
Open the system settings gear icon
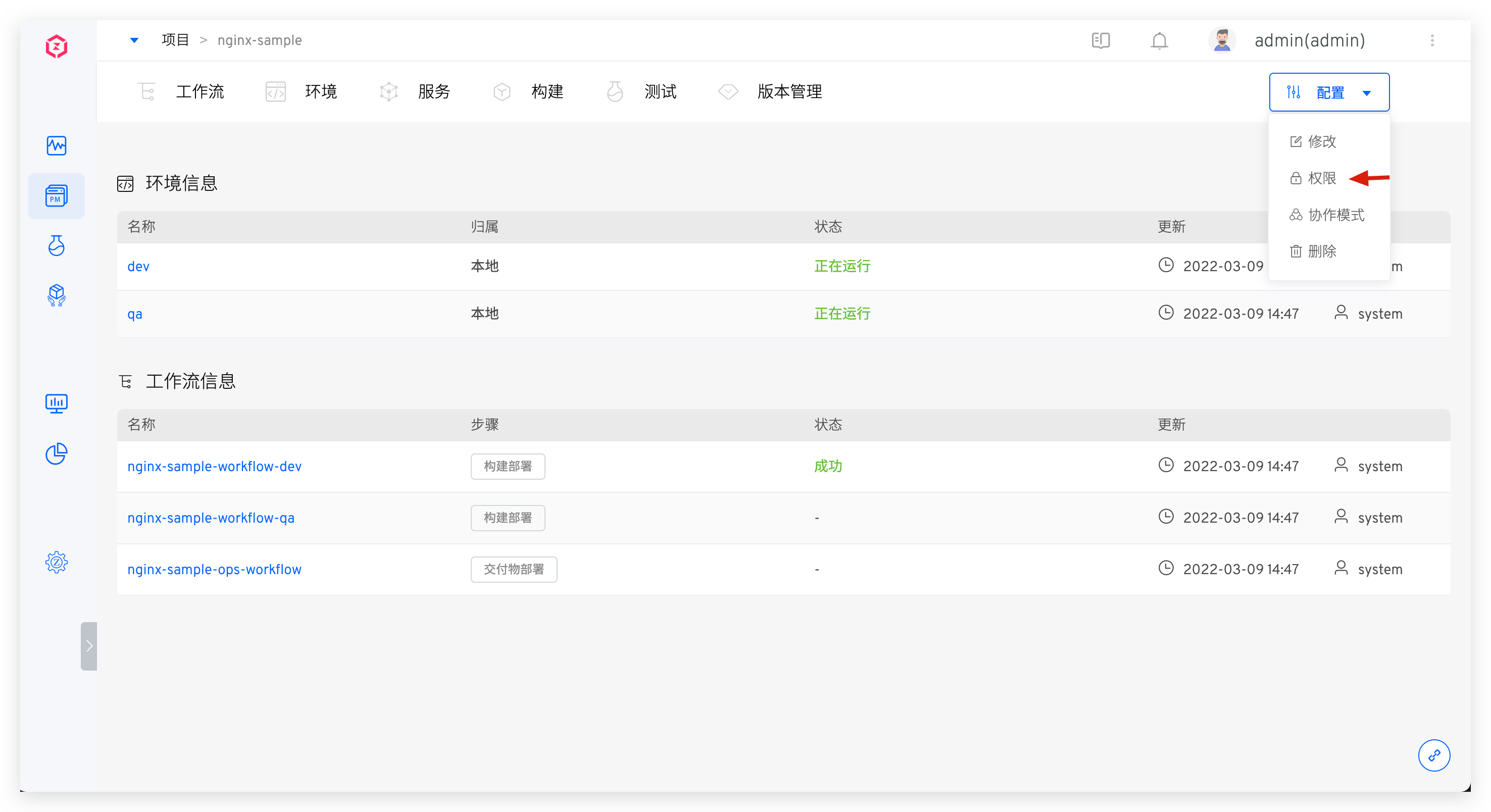[x=57, y=562]
